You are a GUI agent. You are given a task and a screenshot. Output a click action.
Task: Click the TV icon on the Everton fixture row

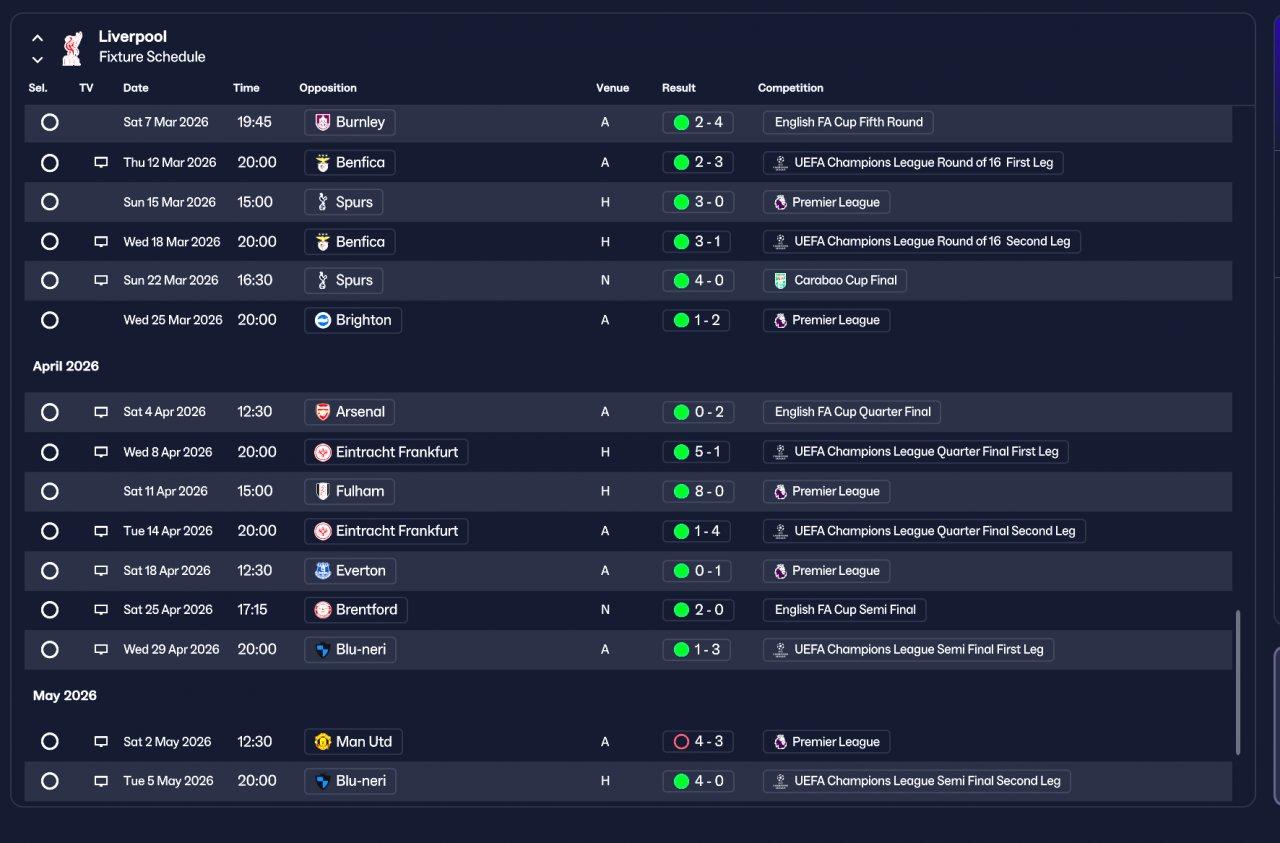101,571
